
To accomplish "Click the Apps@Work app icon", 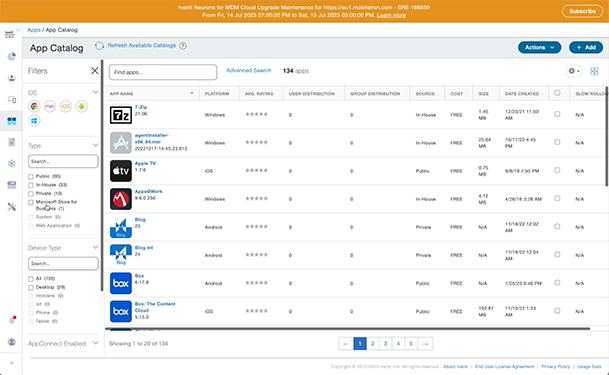I will click(121, 199).
